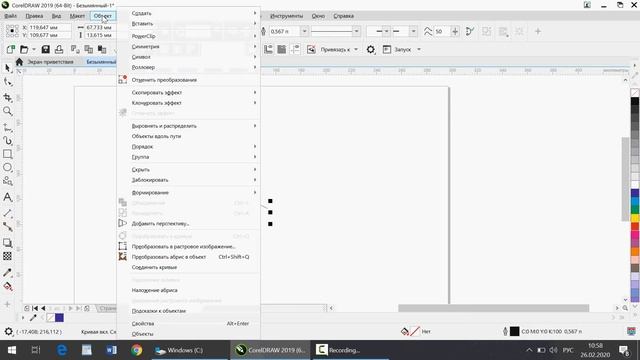The image size is (640, 360).
Task: Select the Connector tool
Action: pyautogui.click(x=7, y=227)
